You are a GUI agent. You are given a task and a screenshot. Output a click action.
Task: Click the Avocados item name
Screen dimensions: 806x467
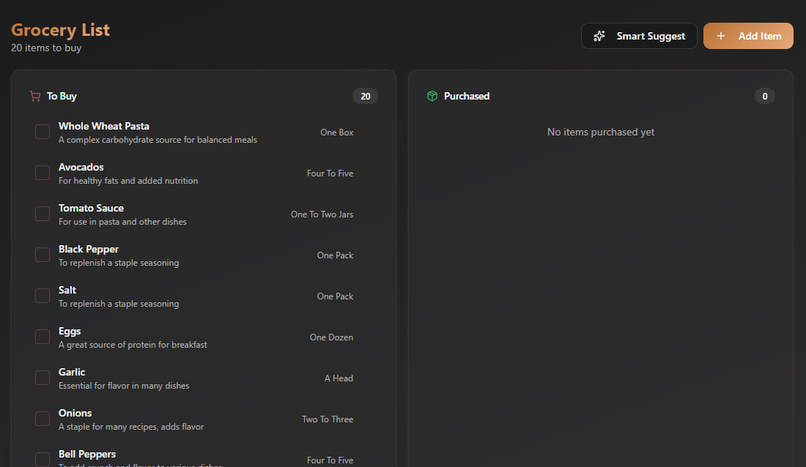tap(81, 167)
